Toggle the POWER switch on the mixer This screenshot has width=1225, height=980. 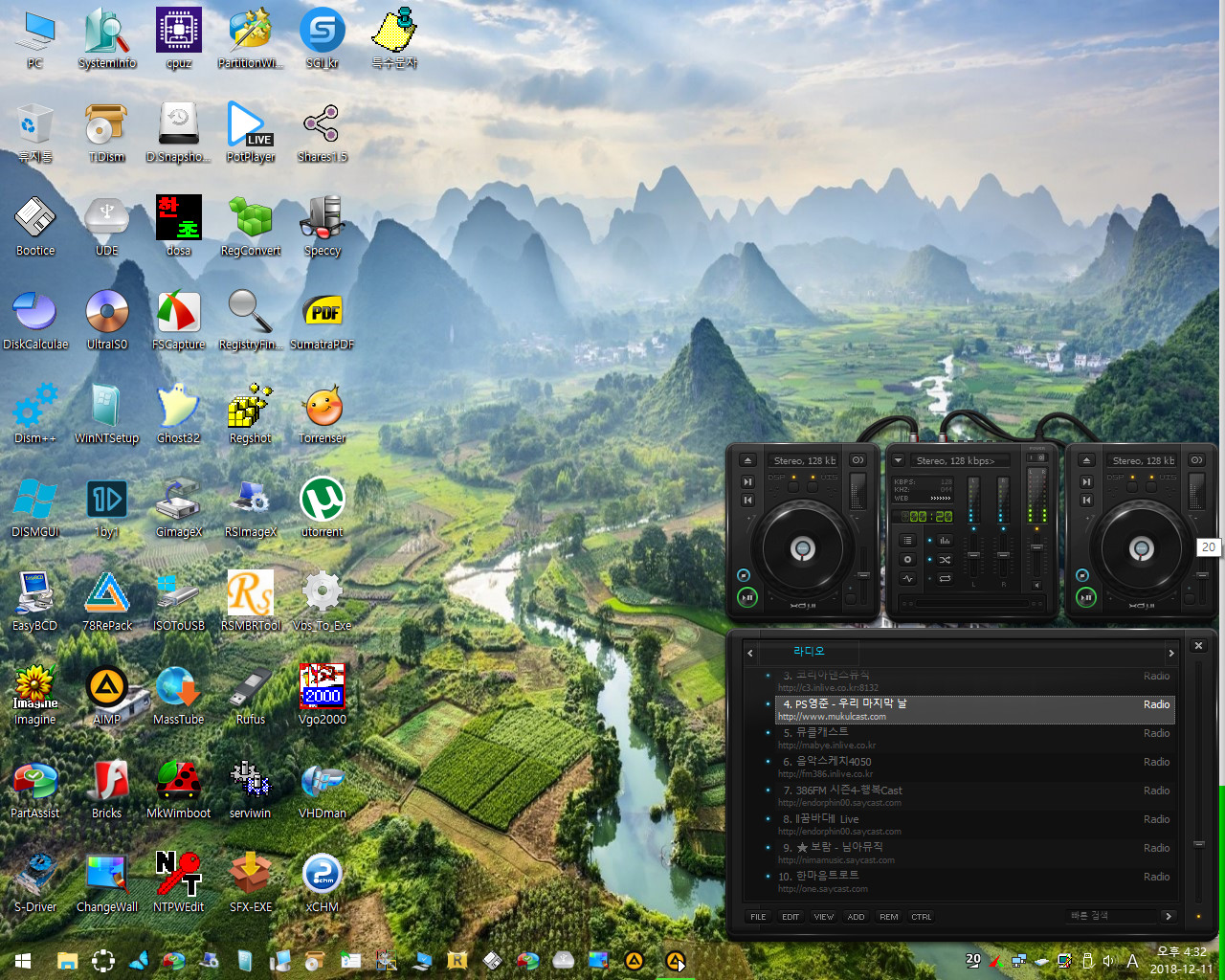[x=1037, y=457]
